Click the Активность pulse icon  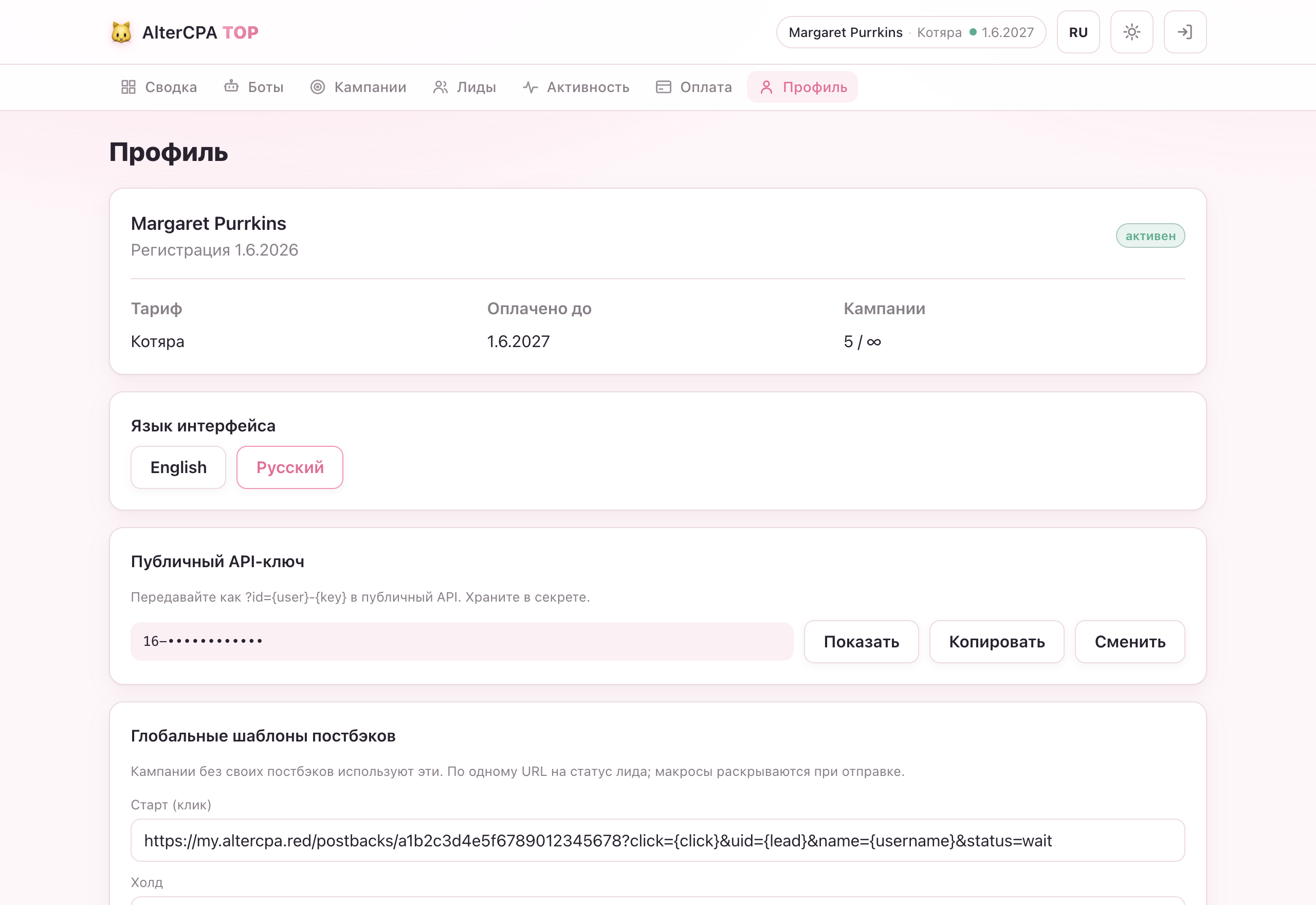pos(530,87)
